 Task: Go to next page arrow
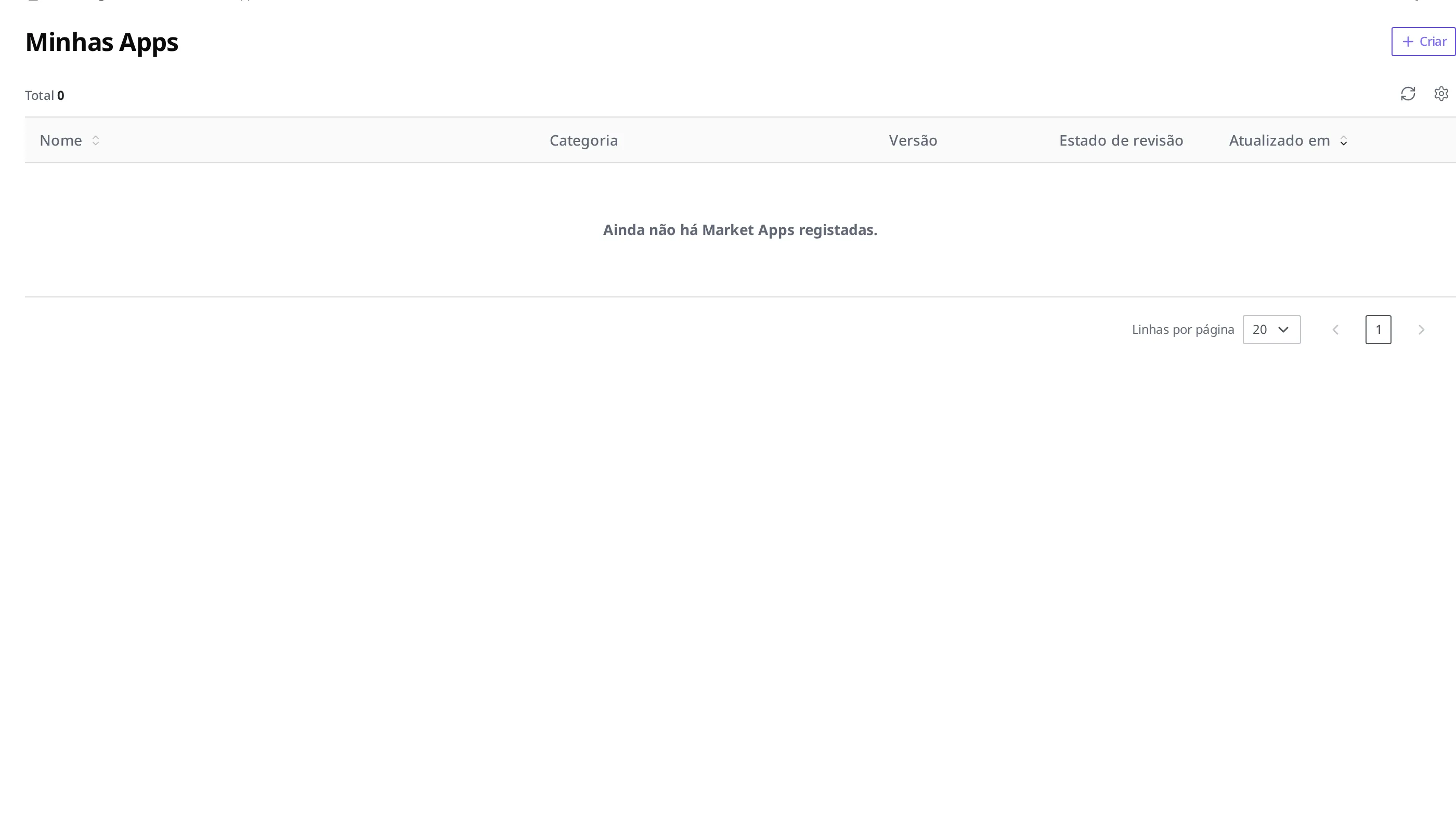click(x=1421, y=330)
